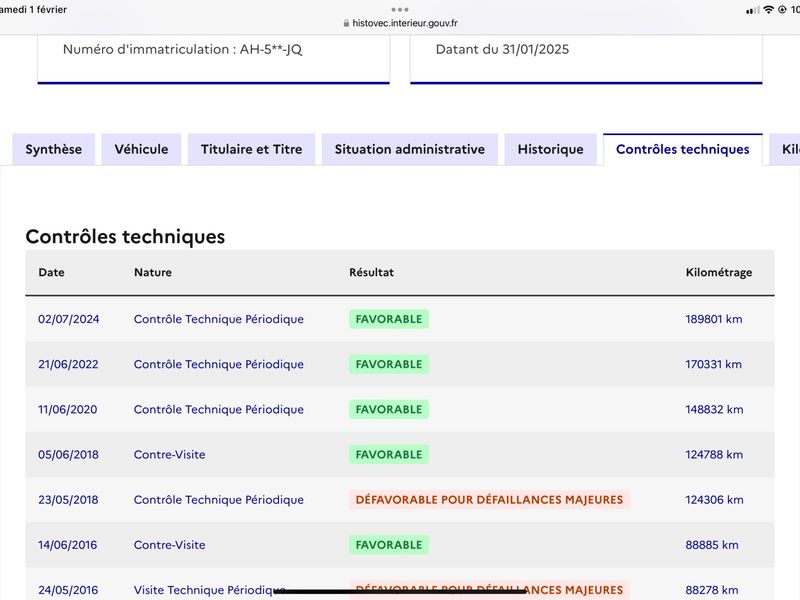Click the Kilométrage column header

click(719, 272)
